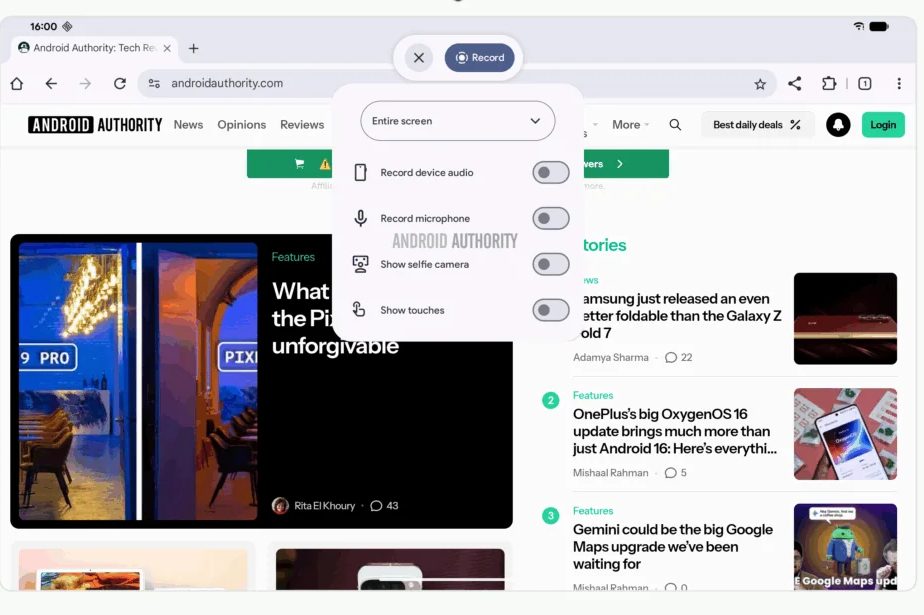The image size is (924, 615).
Task: Enable Show selfie camera toggle
Action: (550, 264)
